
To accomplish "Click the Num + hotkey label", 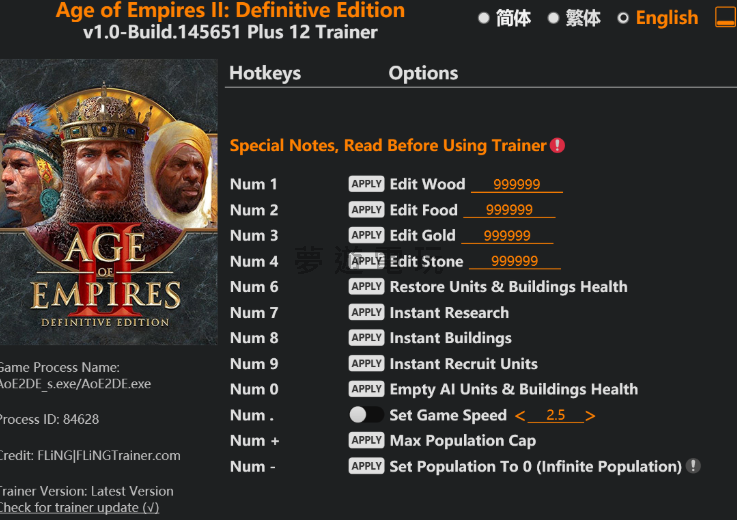I will coord(254,441).
